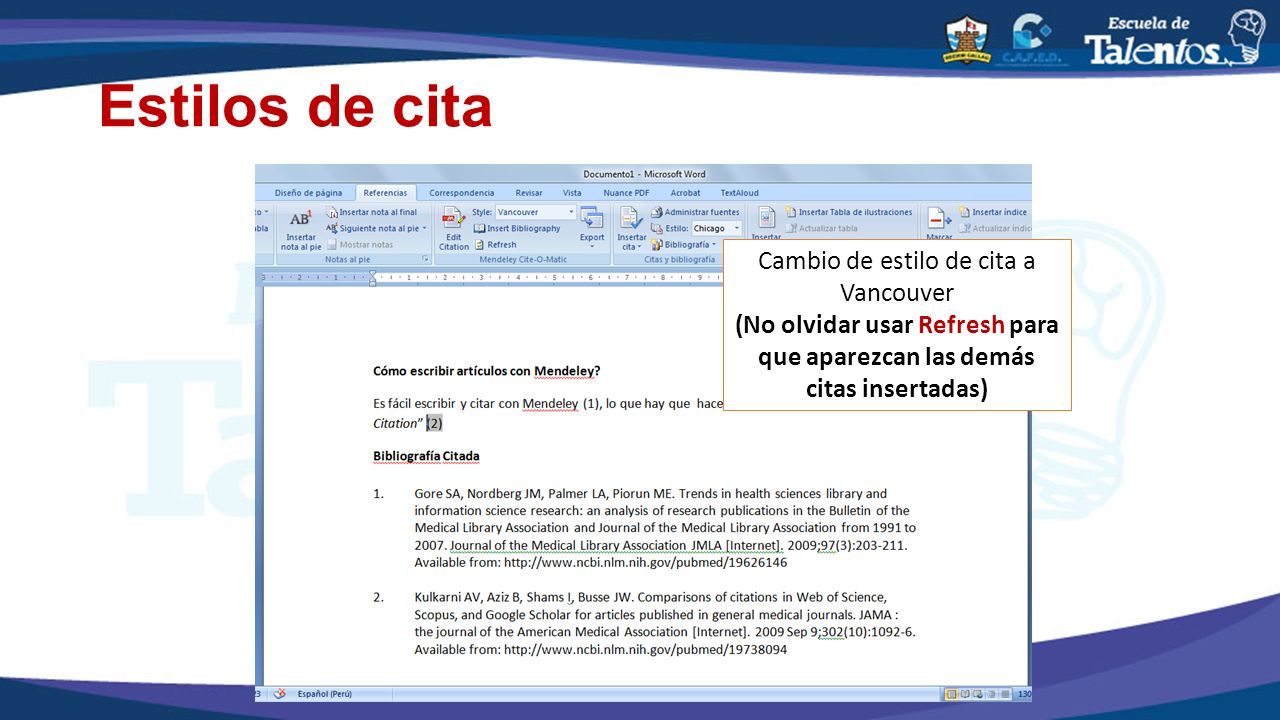The width and height of the screenshot is (1280, 720).
Task: Click the Documento1 - Microsoft Word title bar
Action: (644, 174)
